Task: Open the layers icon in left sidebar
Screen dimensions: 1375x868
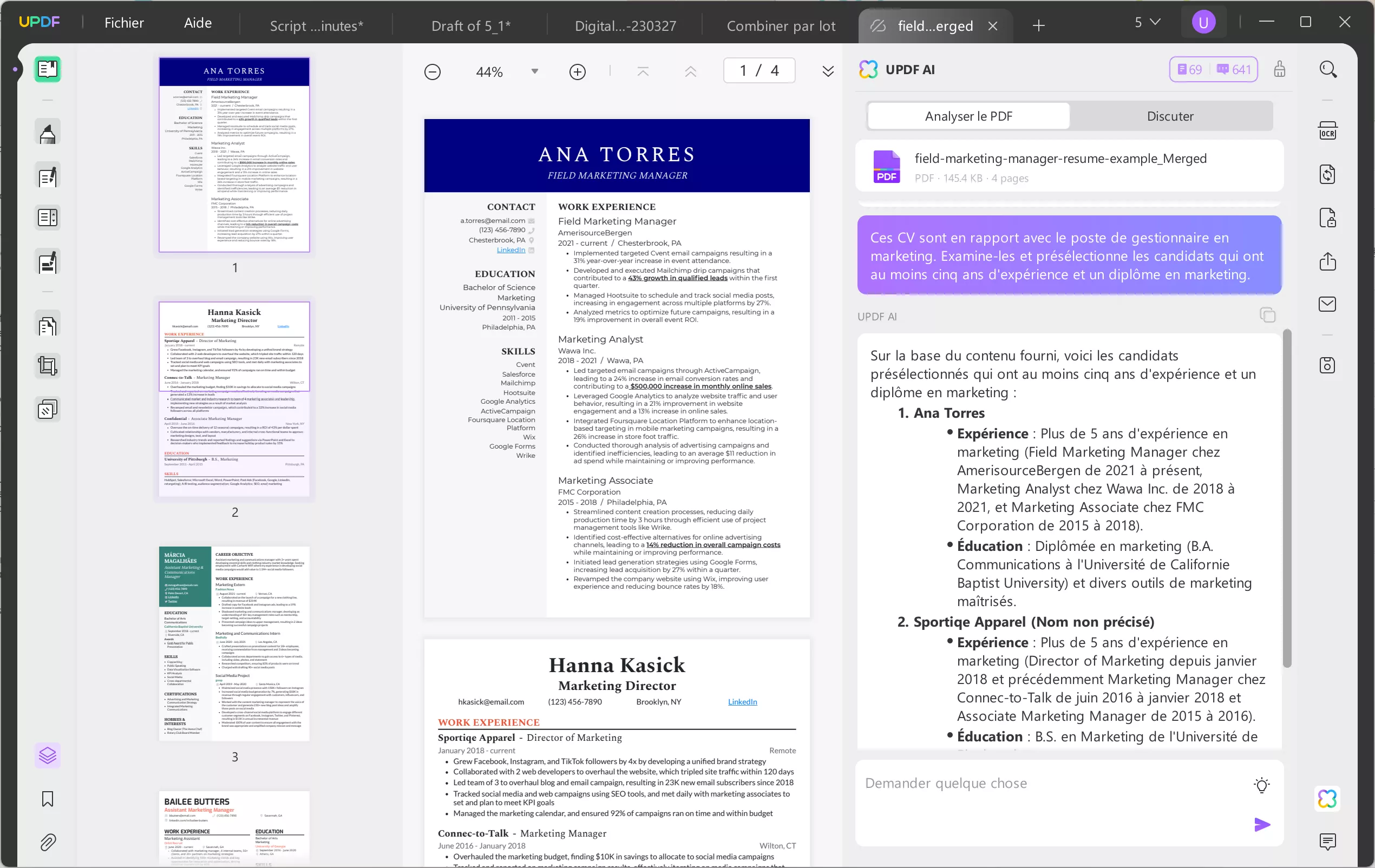Action: [x=48, y=755]
